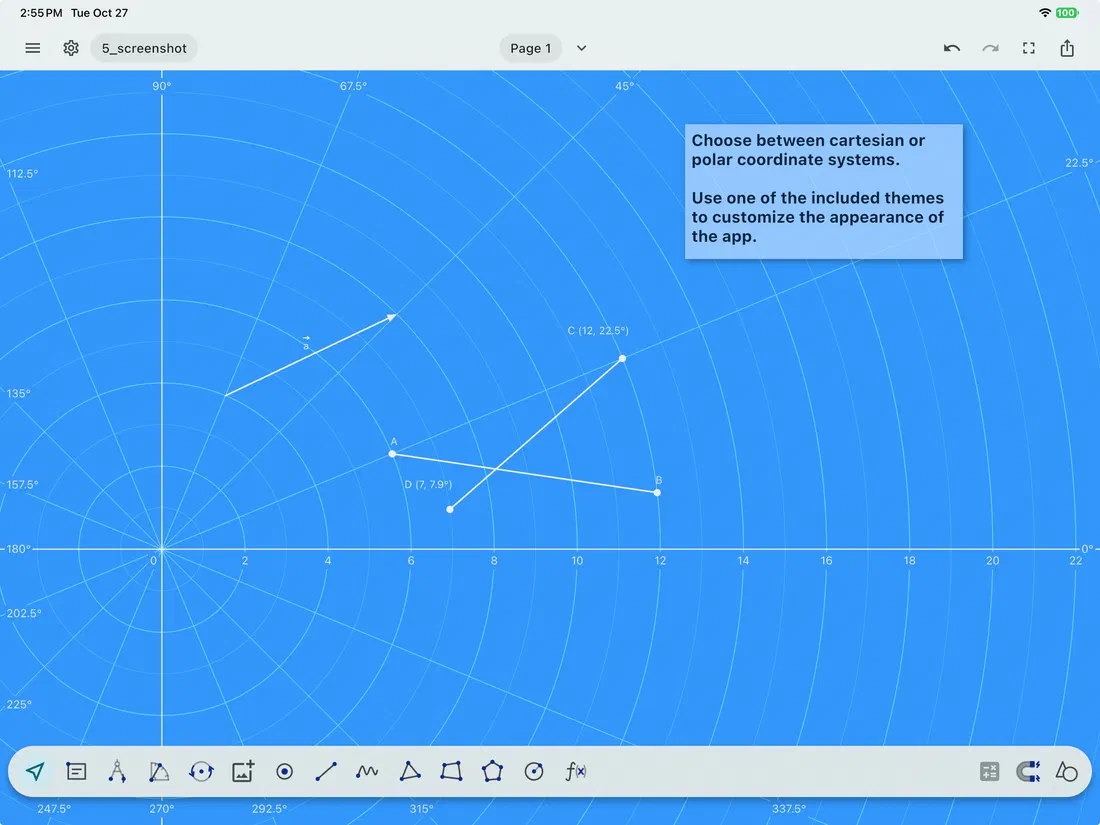Open the share export menu
This screenshot has height=825, width=1100.
(1067, 48)
